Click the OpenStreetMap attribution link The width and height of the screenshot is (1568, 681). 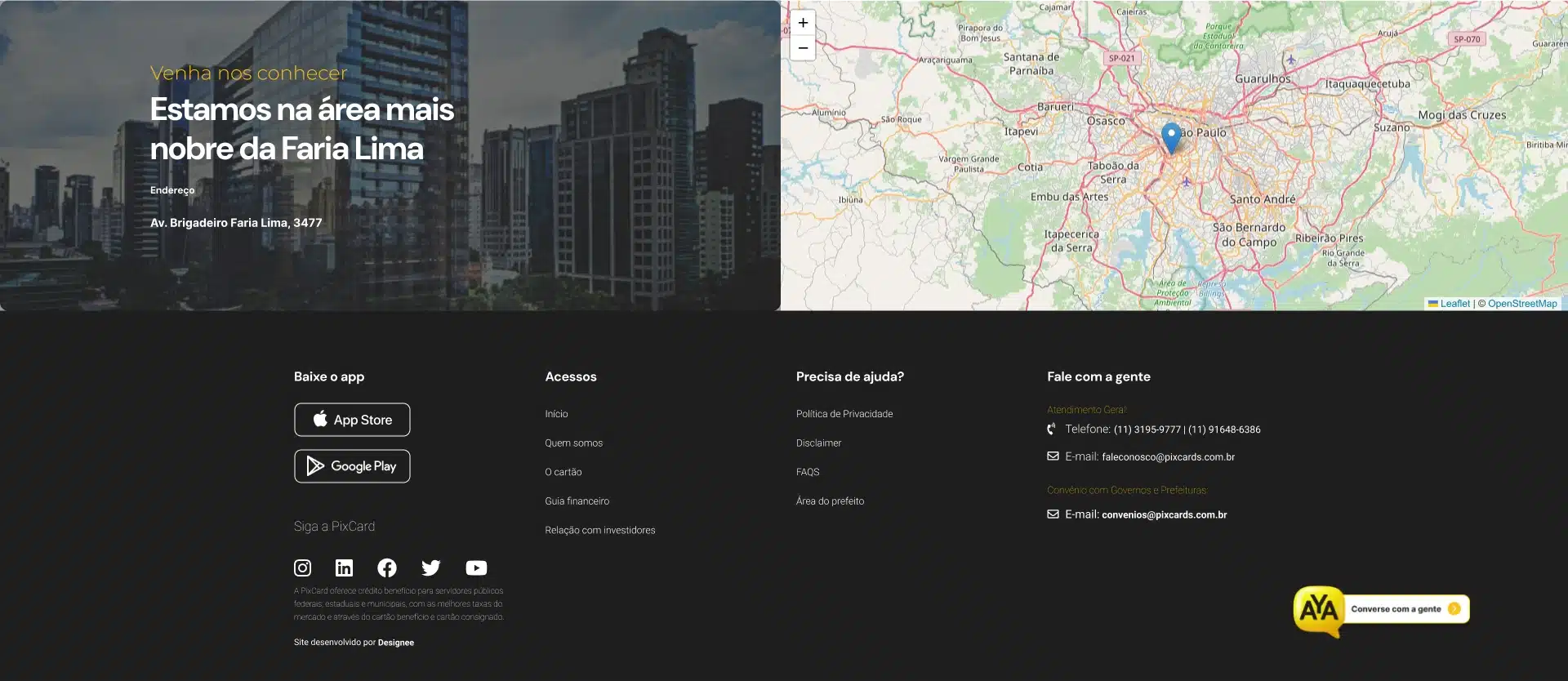tap(1521, 304)
